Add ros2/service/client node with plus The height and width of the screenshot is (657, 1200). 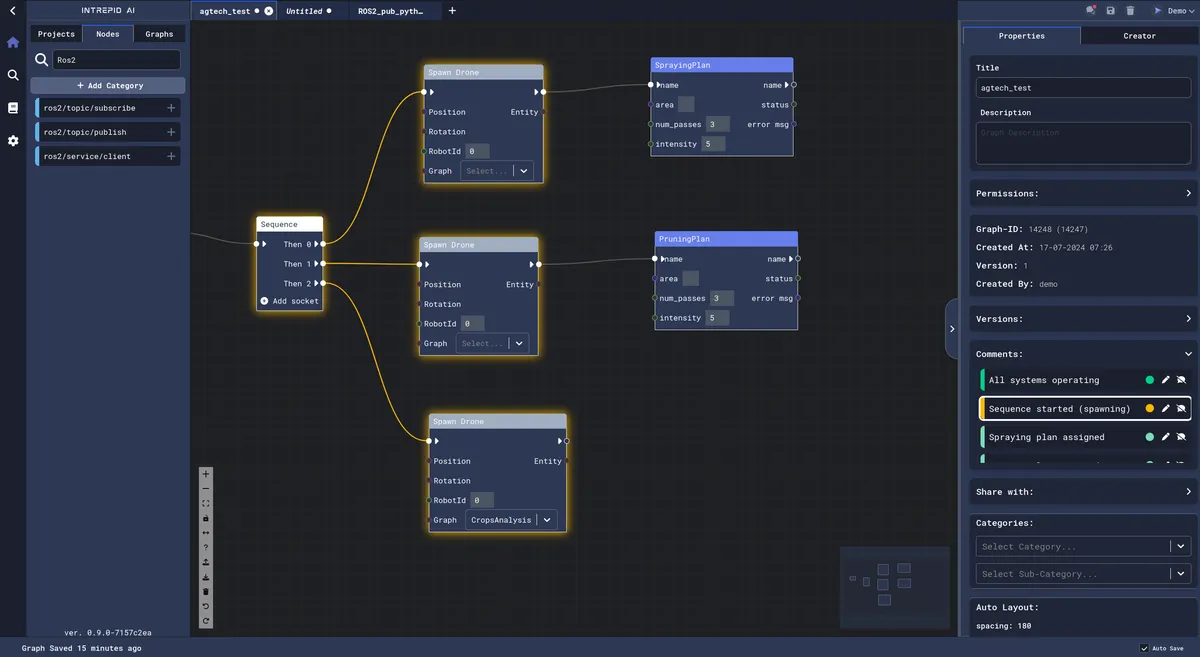(x=171, y=156)
